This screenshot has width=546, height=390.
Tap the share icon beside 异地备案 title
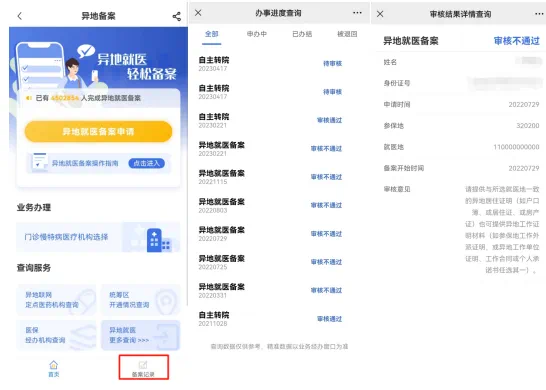coord(177,16)
